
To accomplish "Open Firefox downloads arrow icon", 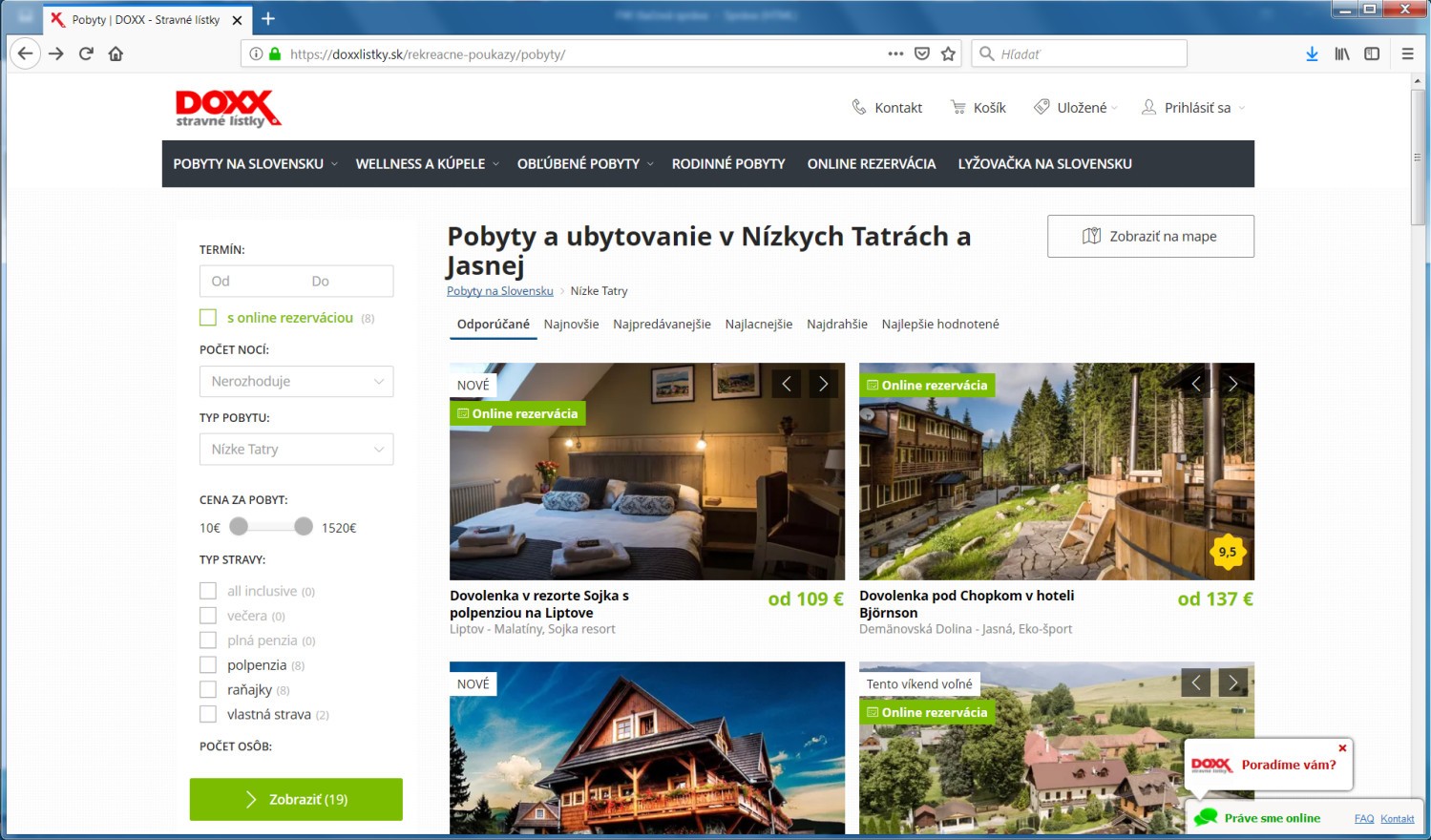I will point(1312,54).
